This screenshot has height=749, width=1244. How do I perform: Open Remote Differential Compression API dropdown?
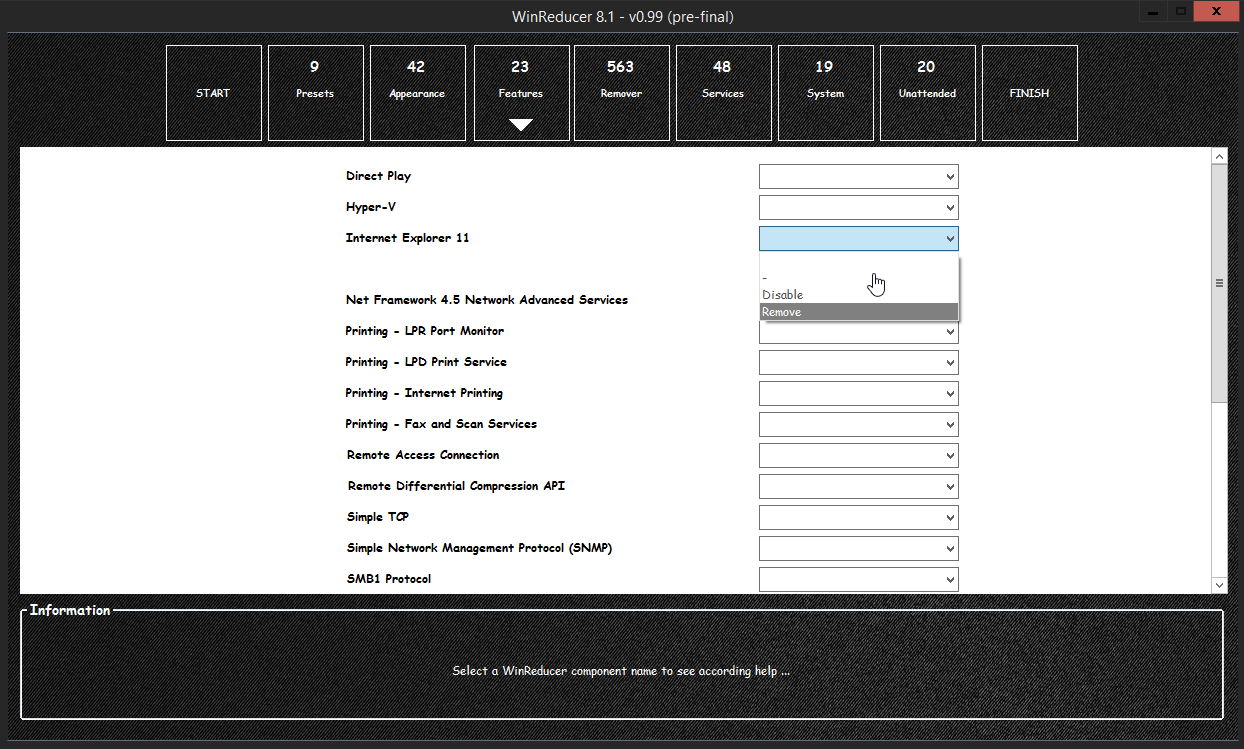858,487
